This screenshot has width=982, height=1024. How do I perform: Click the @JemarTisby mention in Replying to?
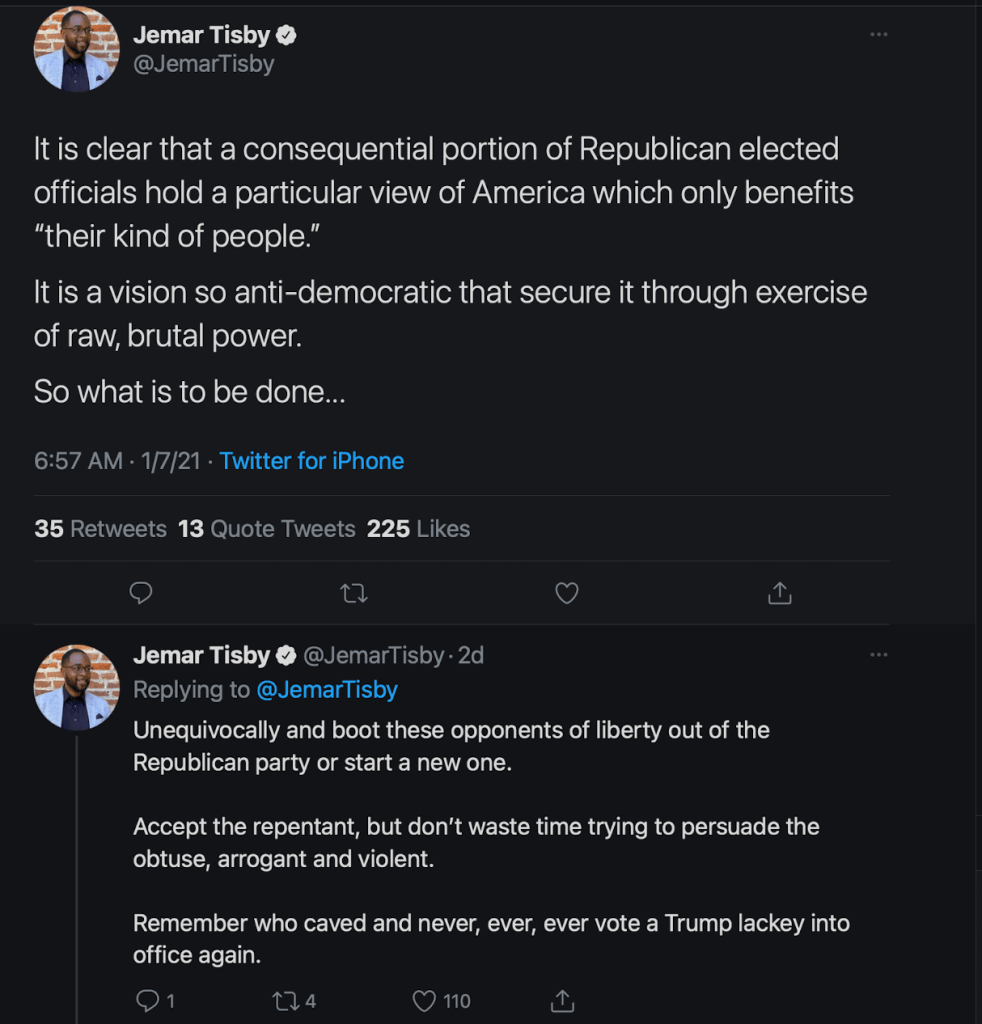click(327, 689)
